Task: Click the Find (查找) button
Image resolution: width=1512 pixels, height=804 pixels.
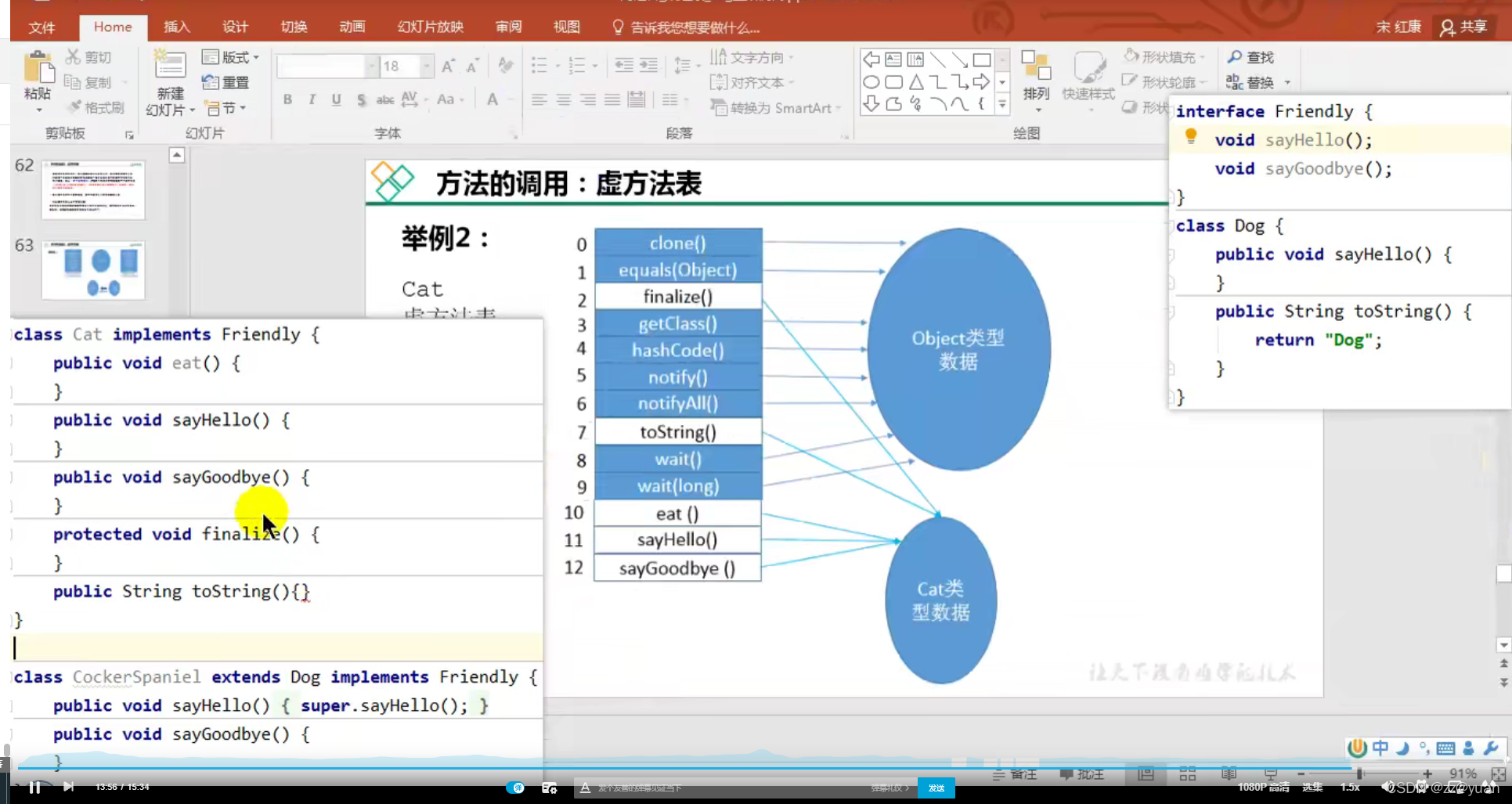Action: click(1250, 57)
